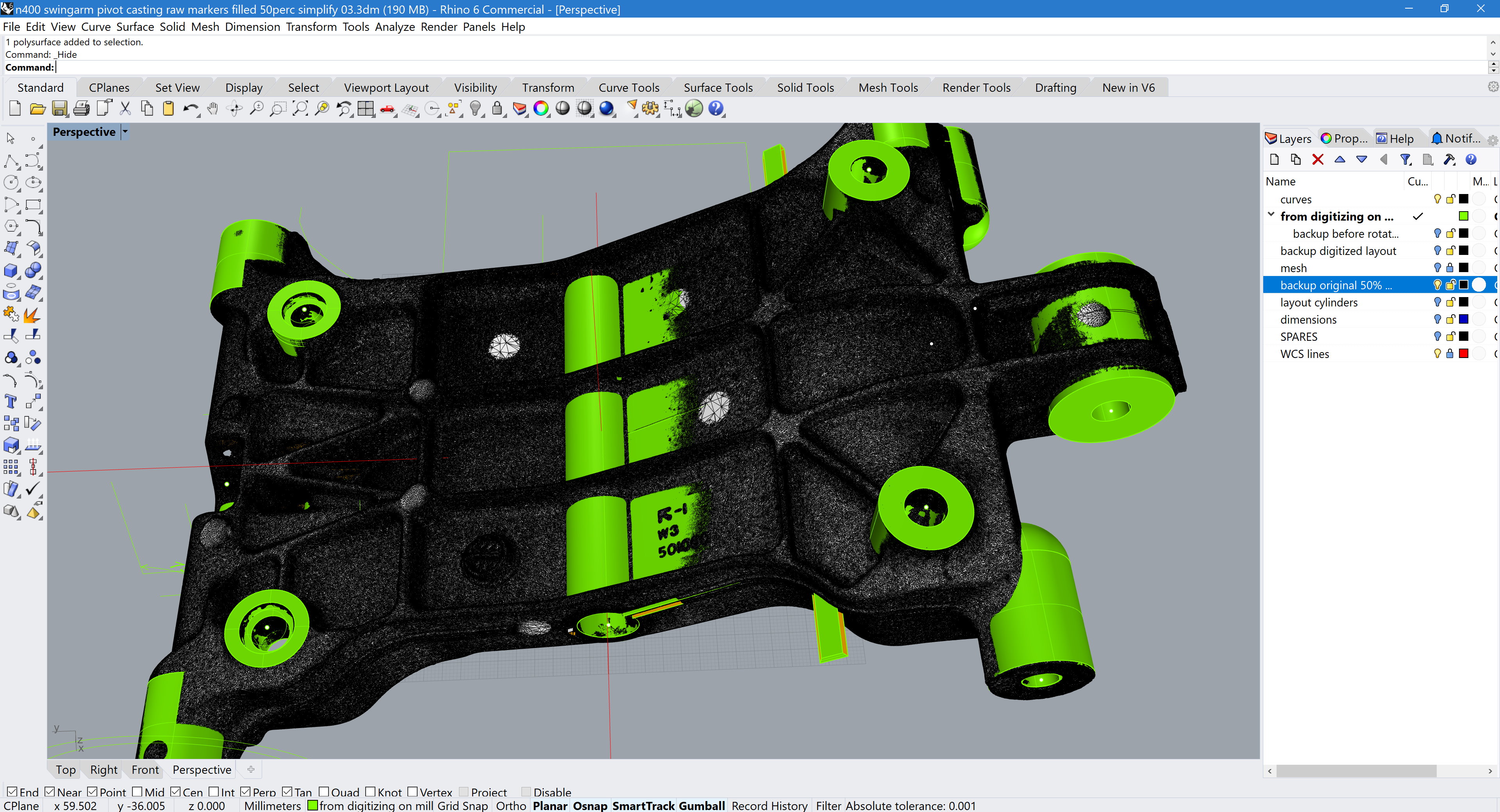Switch to the Top viewport tab
Viewport: 1500px width, 812px height.
coord(66,769)
